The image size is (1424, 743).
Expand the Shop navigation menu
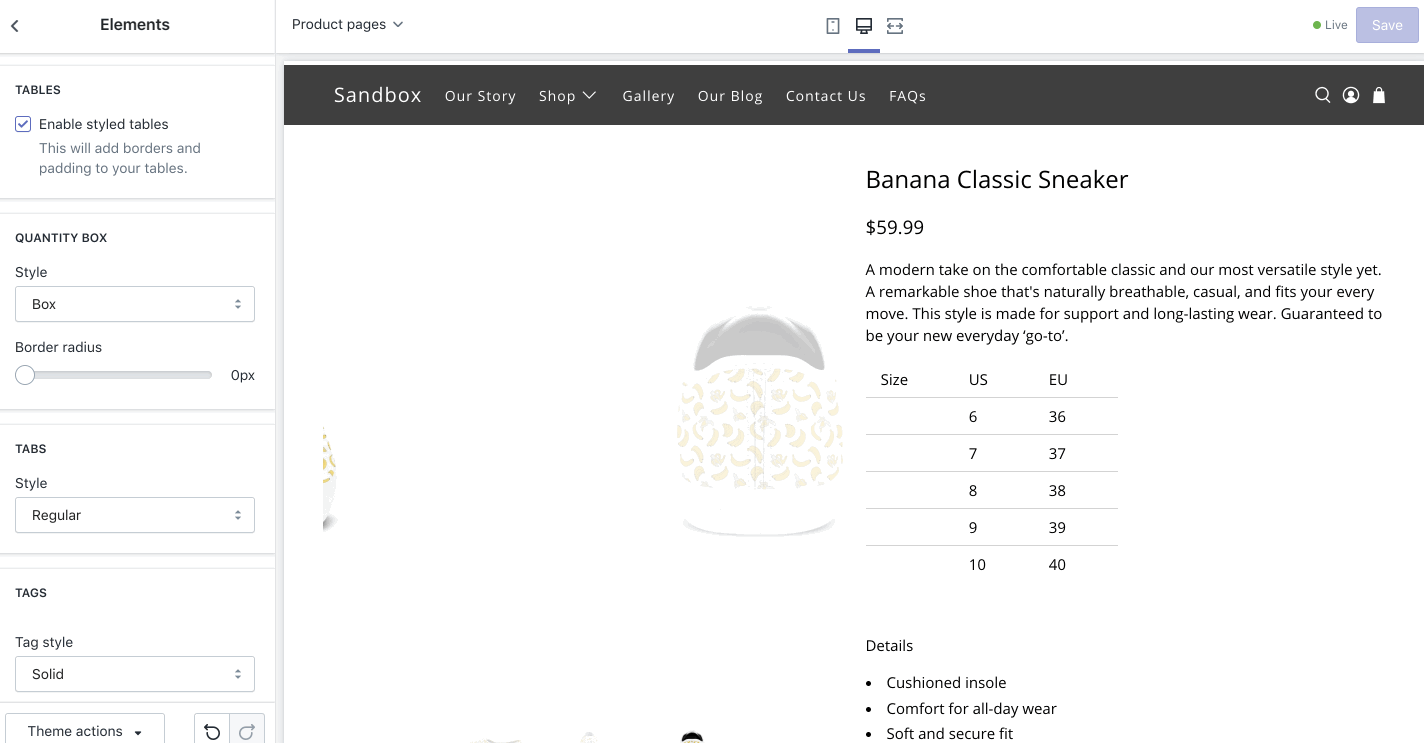[x=567, y=96]
